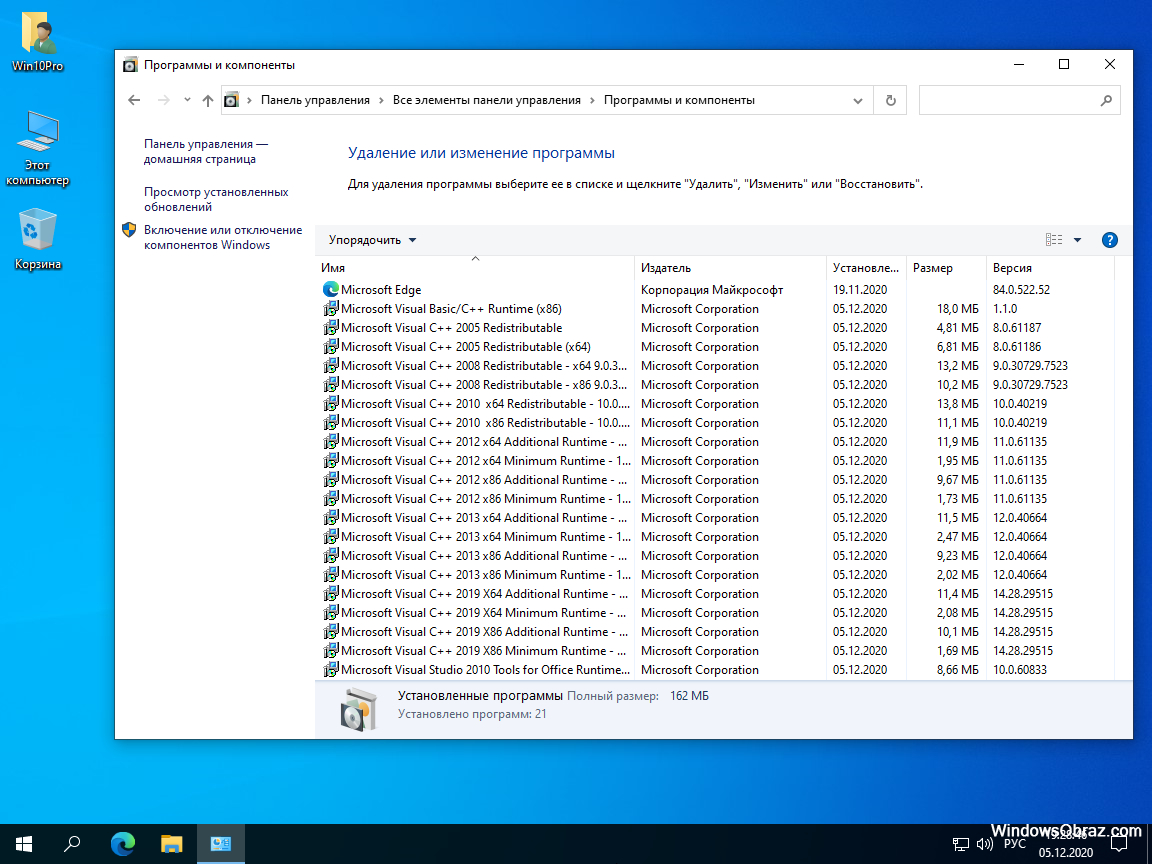Select Microsoft Visual C++ 2005 Redistributable row
The image size is (1152, 864).
[717, 328]
